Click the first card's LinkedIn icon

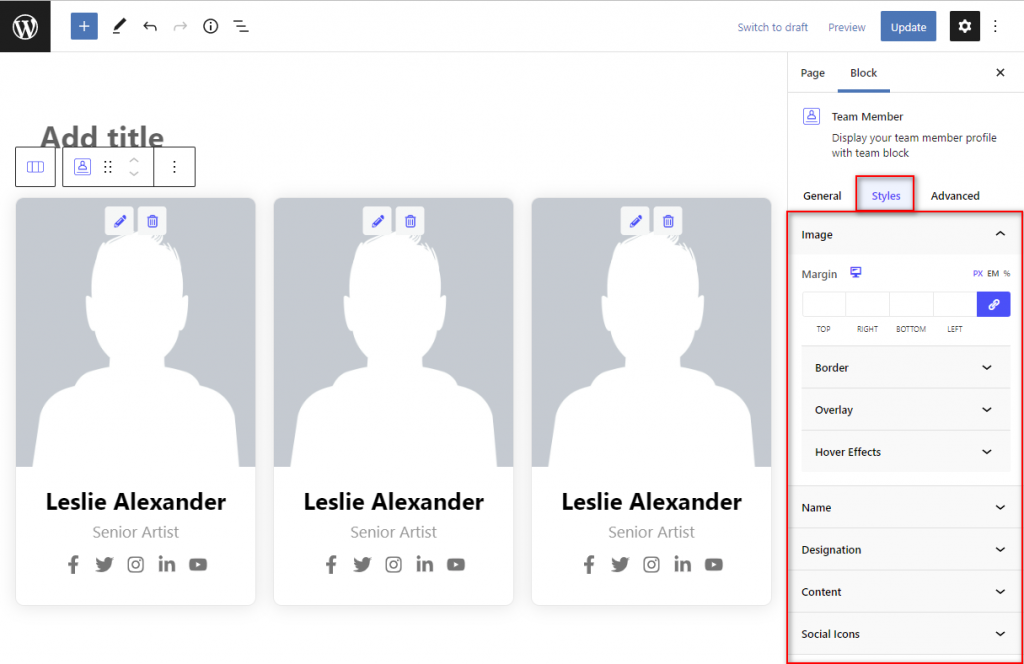point(167,564)
